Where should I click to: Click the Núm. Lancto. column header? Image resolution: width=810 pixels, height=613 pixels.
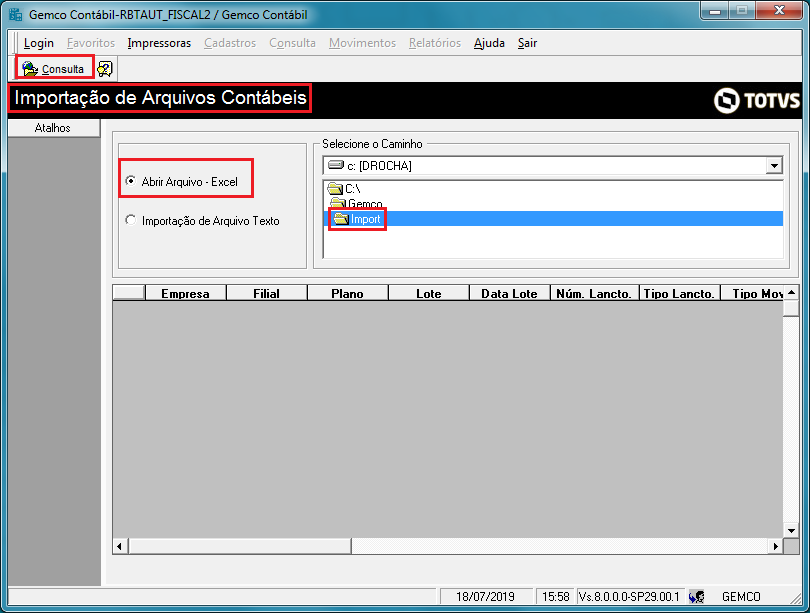(x=595, y=293)
